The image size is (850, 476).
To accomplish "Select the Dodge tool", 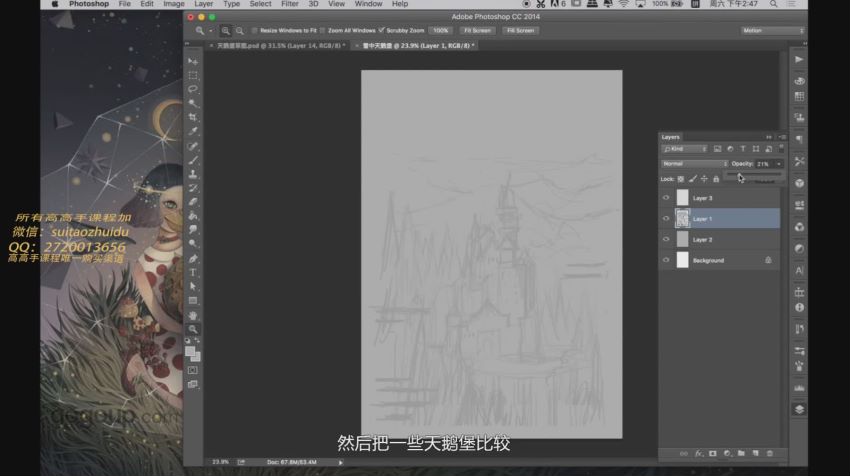I will pyautogui.click(x=193, y=244).
